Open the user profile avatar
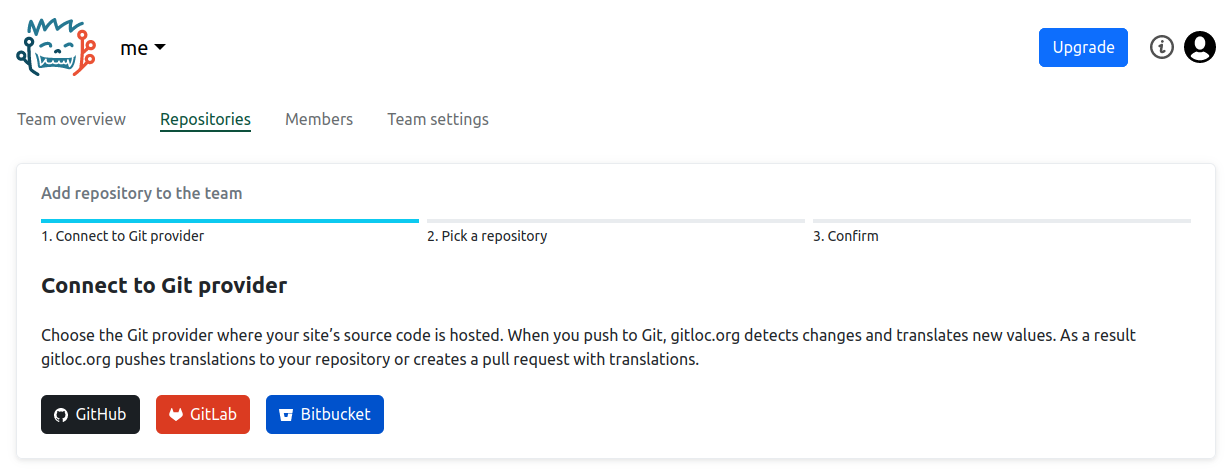This screenshot has height=475, width=1231. (x=1199, y=47)
